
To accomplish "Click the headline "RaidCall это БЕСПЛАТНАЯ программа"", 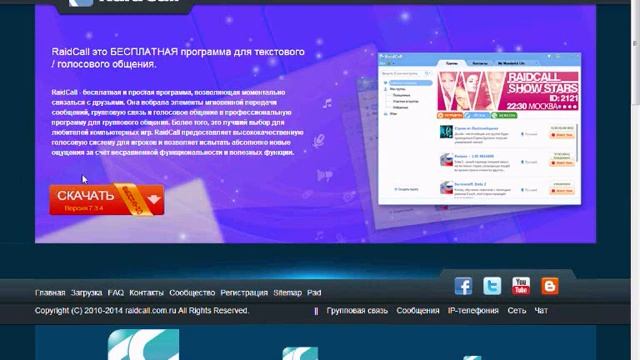I will (x=178, y=58).
